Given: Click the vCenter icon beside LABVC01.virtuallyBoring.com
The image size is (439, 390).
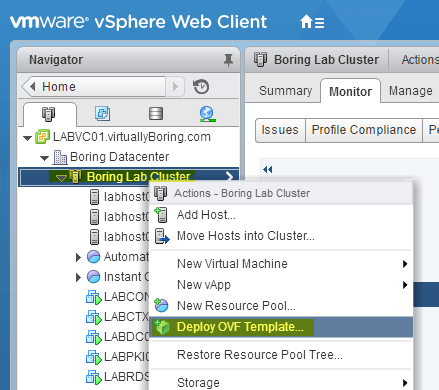Looking at the screenshot, I should [x=43, y=137].
